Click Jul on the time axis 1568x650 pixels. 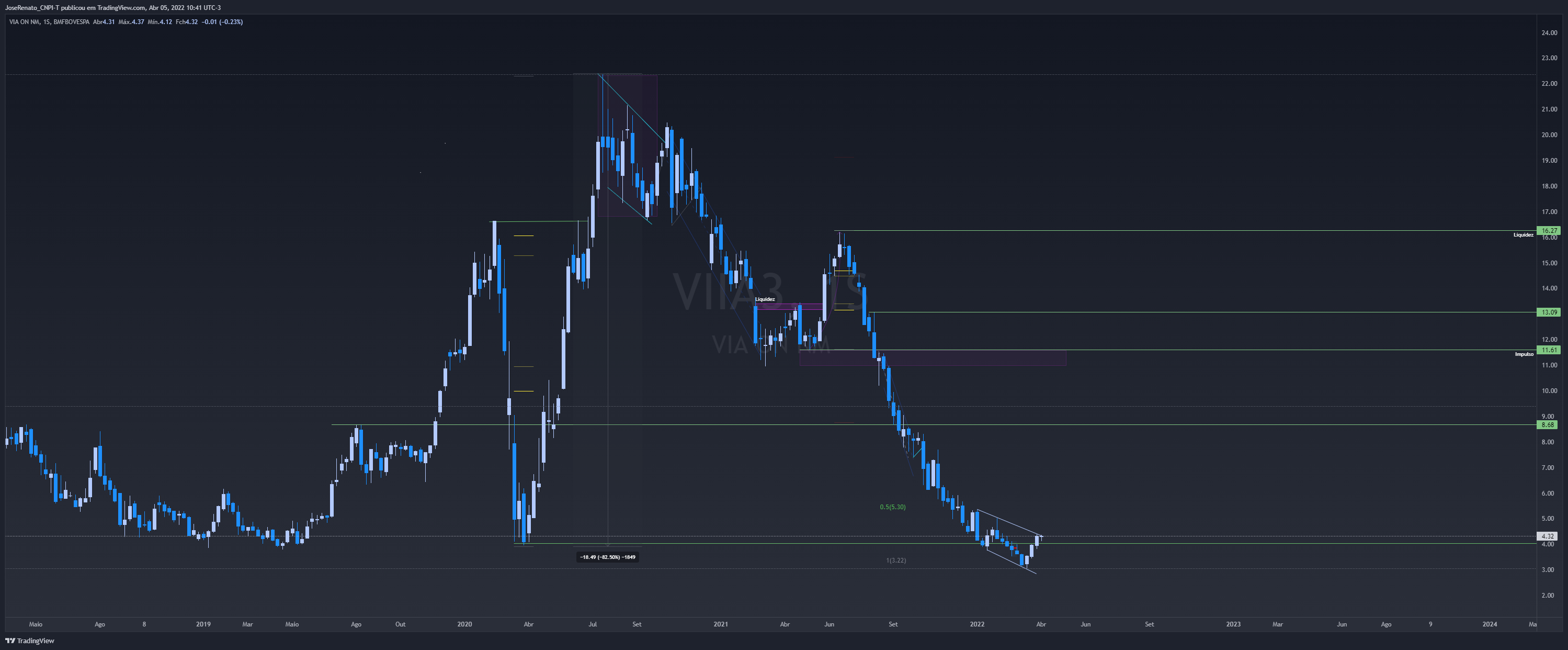(x=592, y=624)
